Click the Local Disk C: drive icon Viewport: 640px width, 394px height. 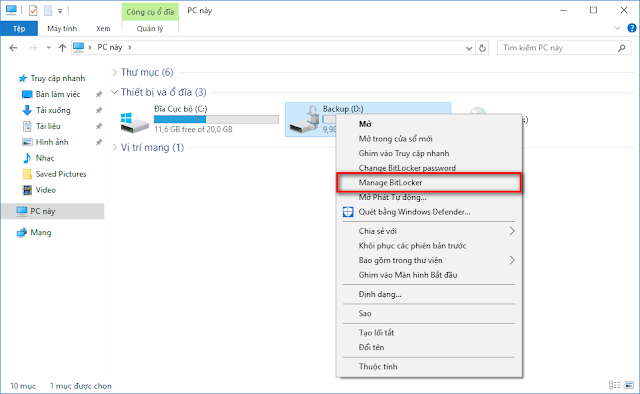pyautogui.click(x=135, y=123)
